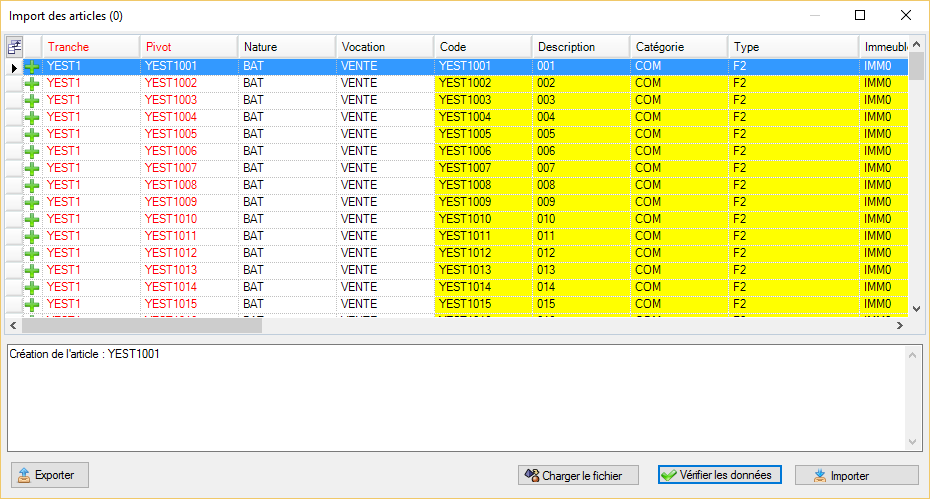Click the green plus icon on row YEST1005
Image resolution: width=930 pixels, height=499 pixels.
click(x=32, y=134)
